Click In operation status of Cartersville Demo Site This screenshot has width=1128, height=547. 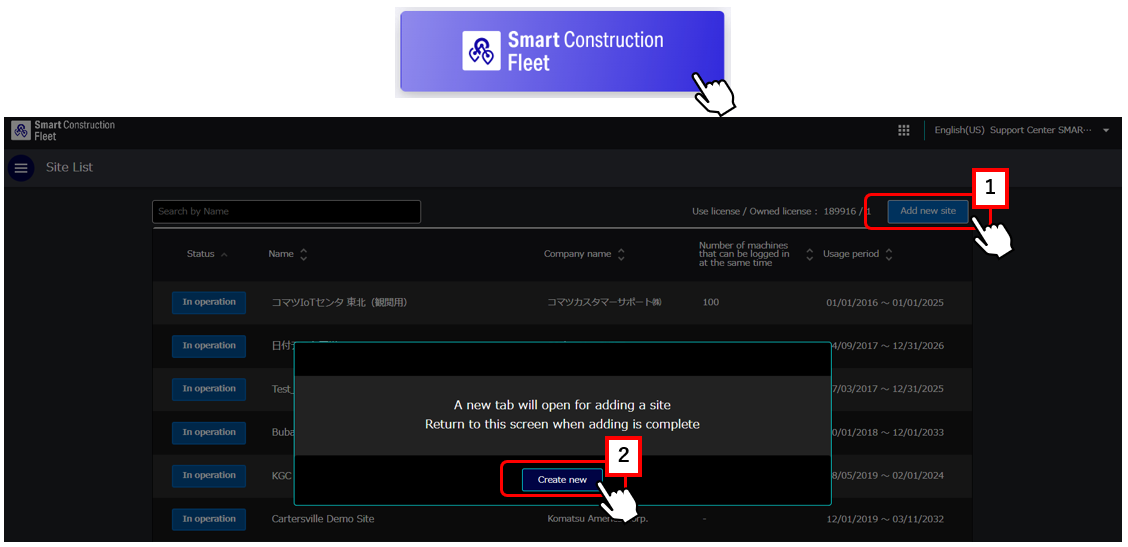tap(209, 519)
